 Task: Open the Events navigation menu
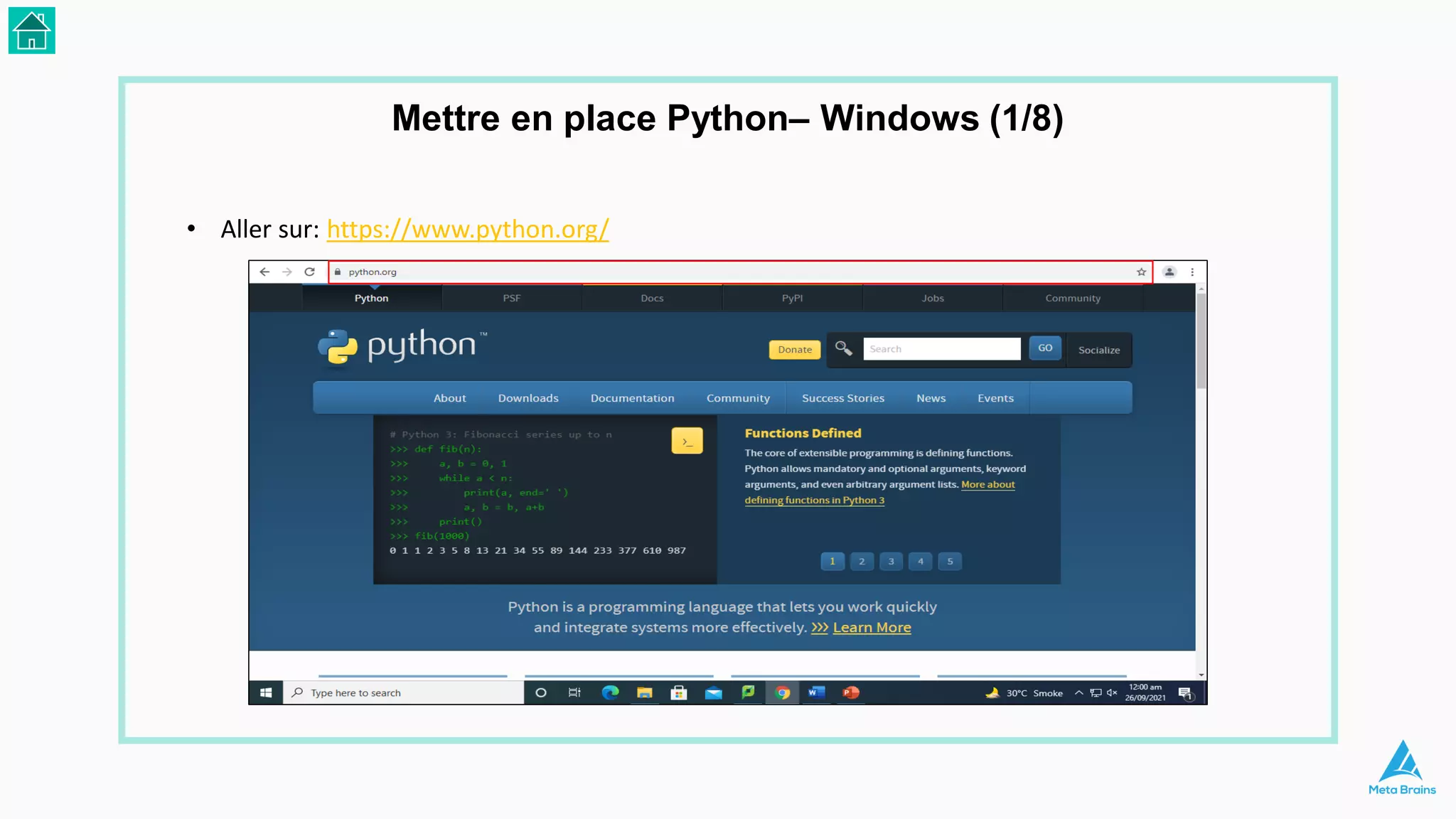[995, 398]
